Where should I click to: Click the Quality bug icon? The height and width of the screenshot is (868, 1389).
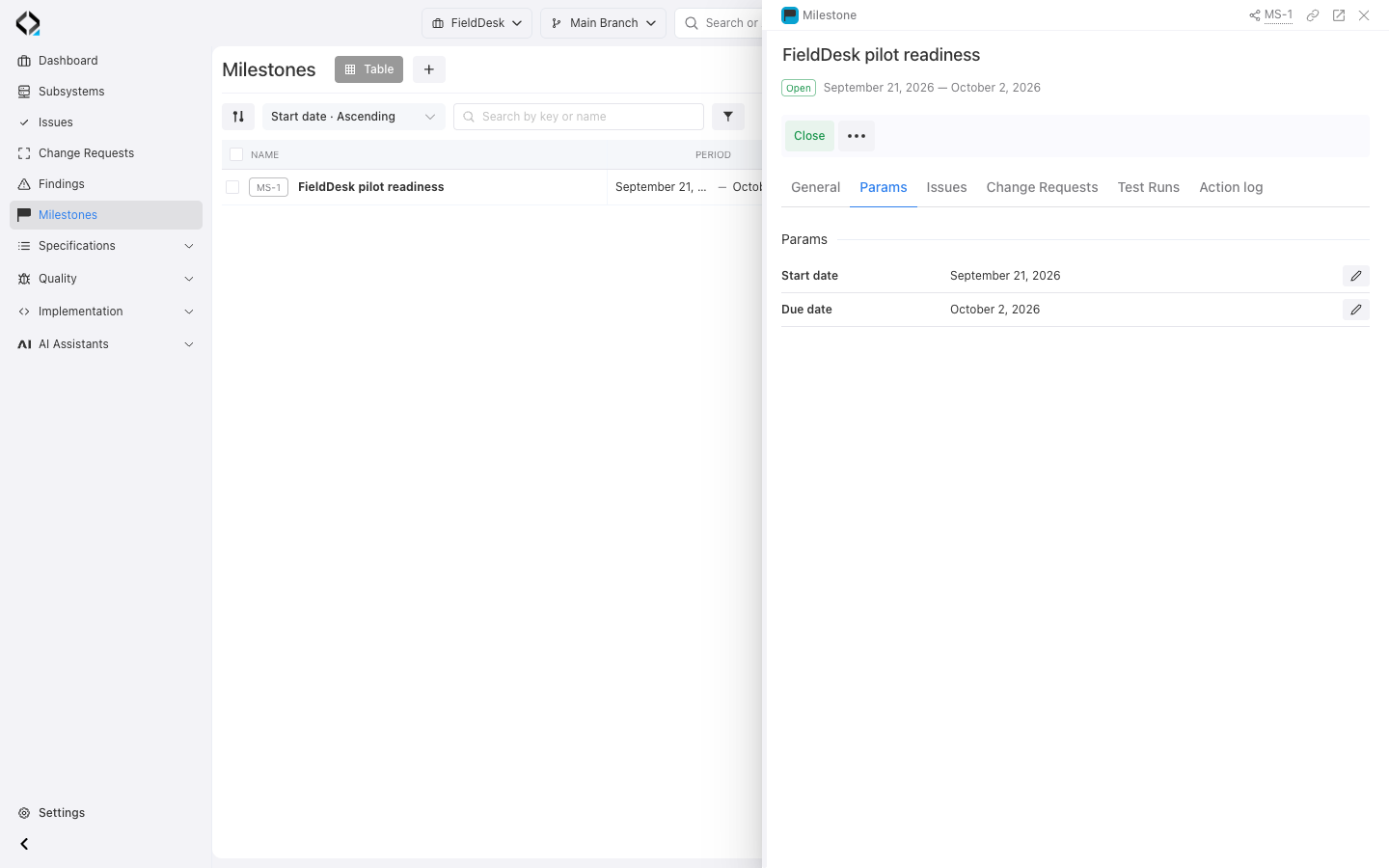click(24, 279)
